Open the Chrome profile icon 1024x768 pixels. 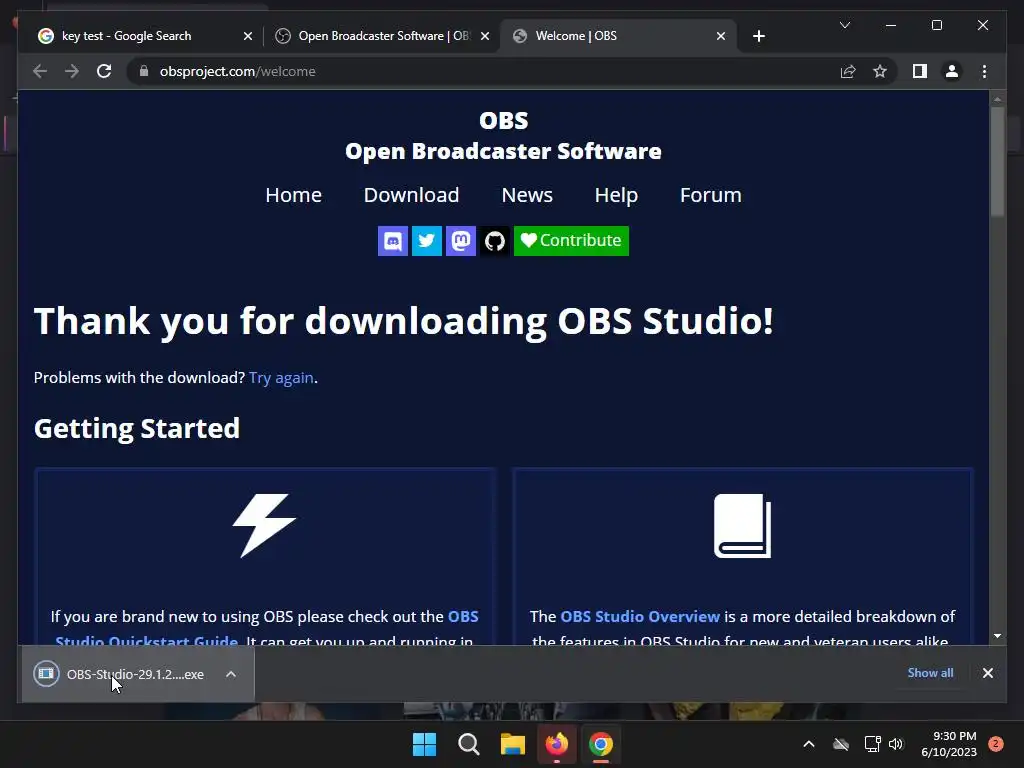point(952,71)
